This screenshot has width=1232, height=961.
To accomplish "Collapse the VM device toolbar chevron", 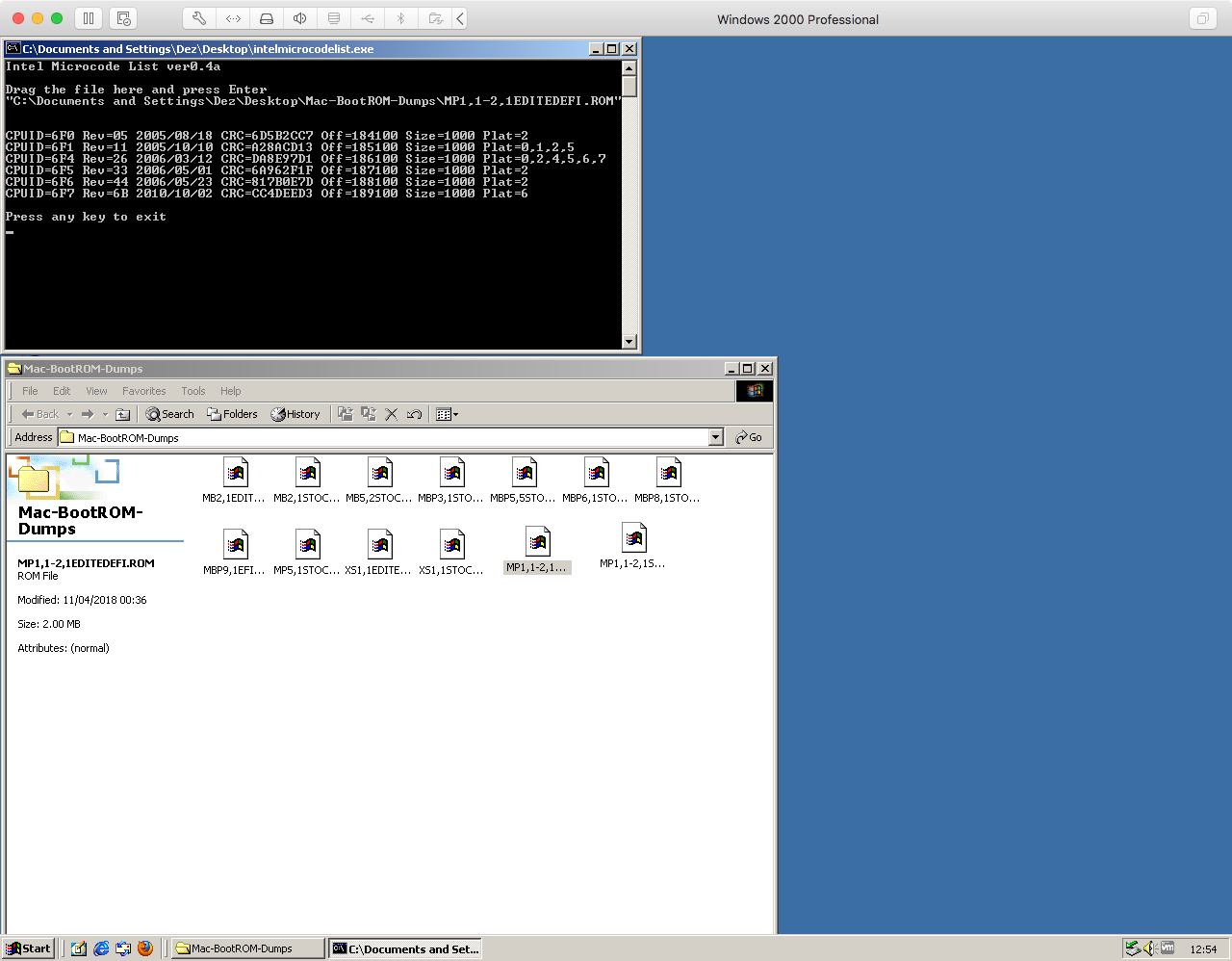I will [x=460, y=18].
